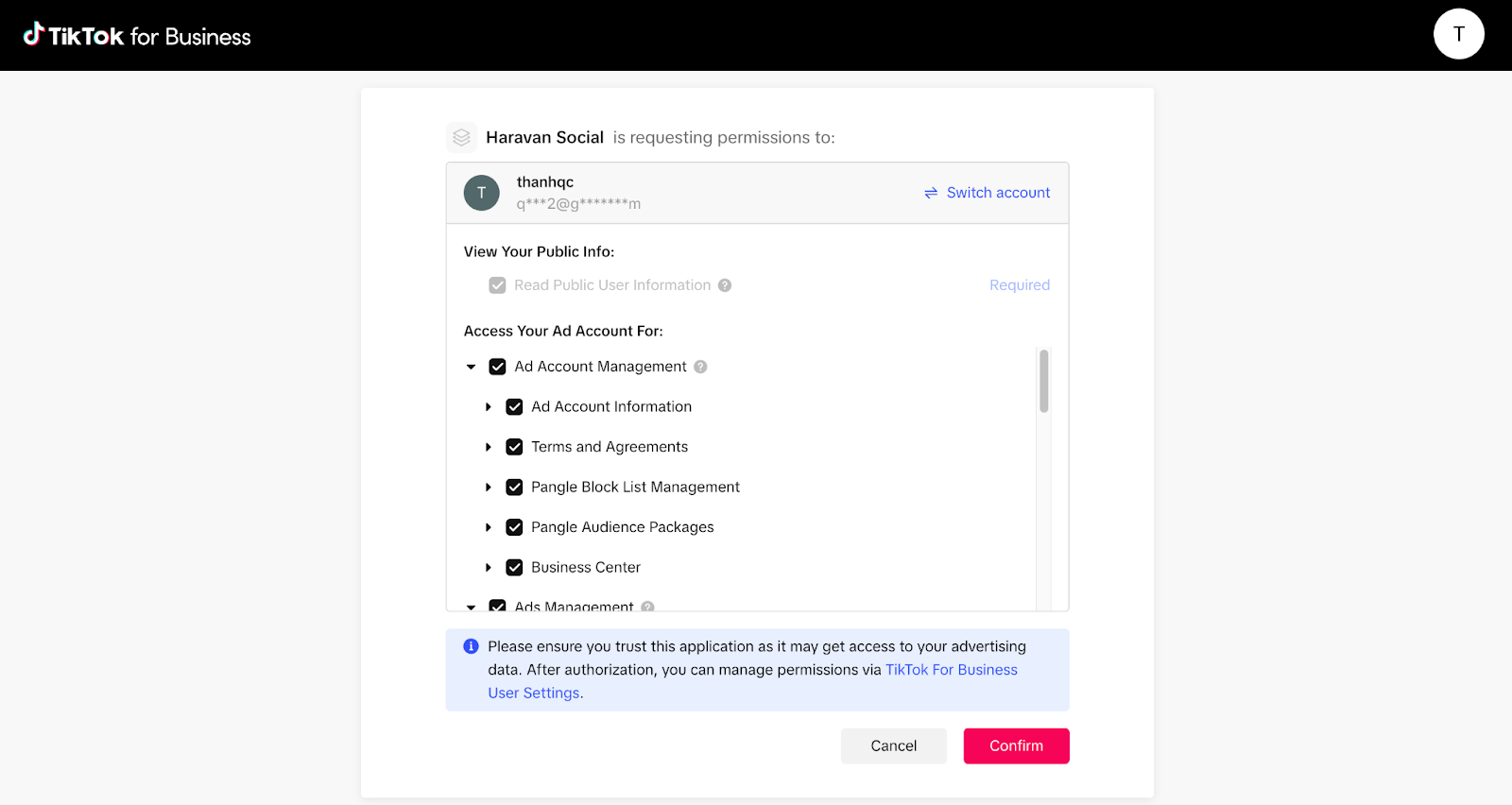This screenshot has width=1512, height=805.
Task: Click the thanhqc account avatar
Action: (481, 193)
